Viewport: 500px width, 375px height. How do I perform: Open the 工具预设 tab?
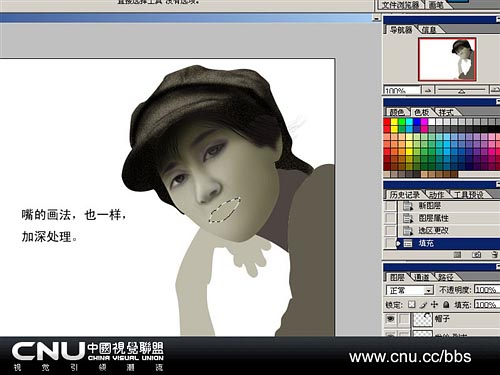point(468,195)
